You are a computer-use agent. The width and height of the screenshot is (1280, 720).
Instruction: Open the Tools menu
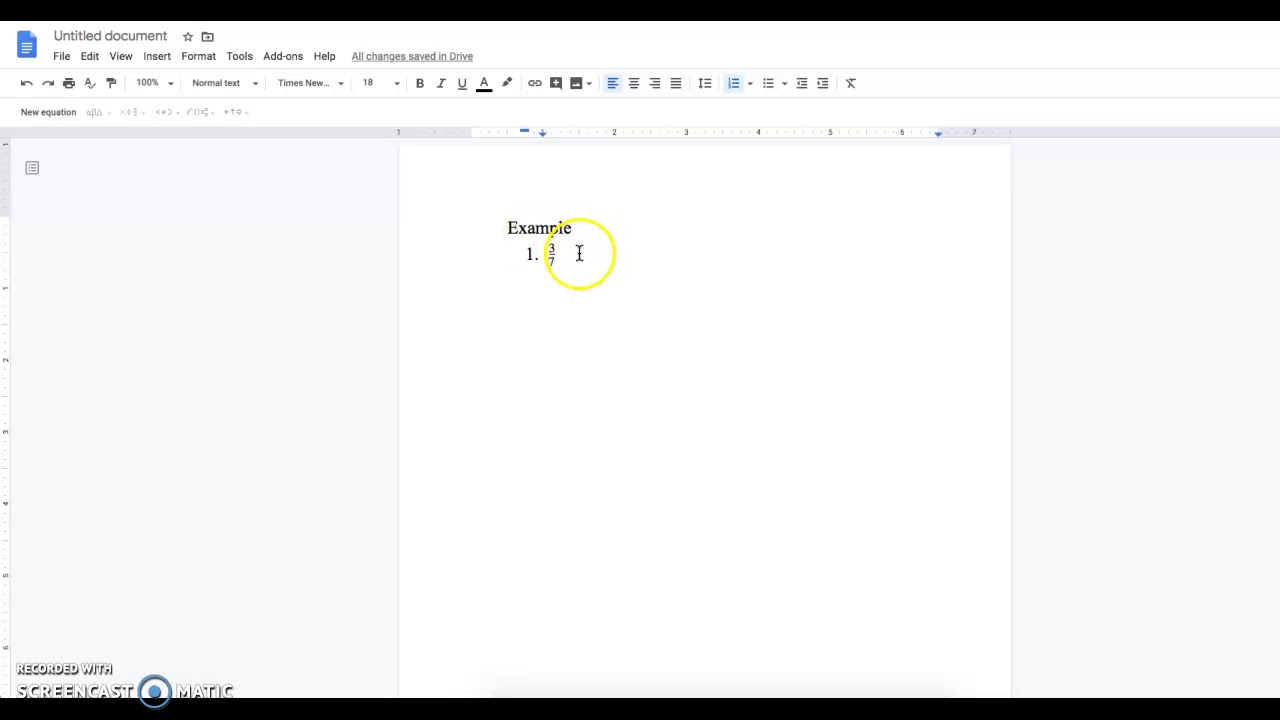pyautogui.click(x=239, y=57)
